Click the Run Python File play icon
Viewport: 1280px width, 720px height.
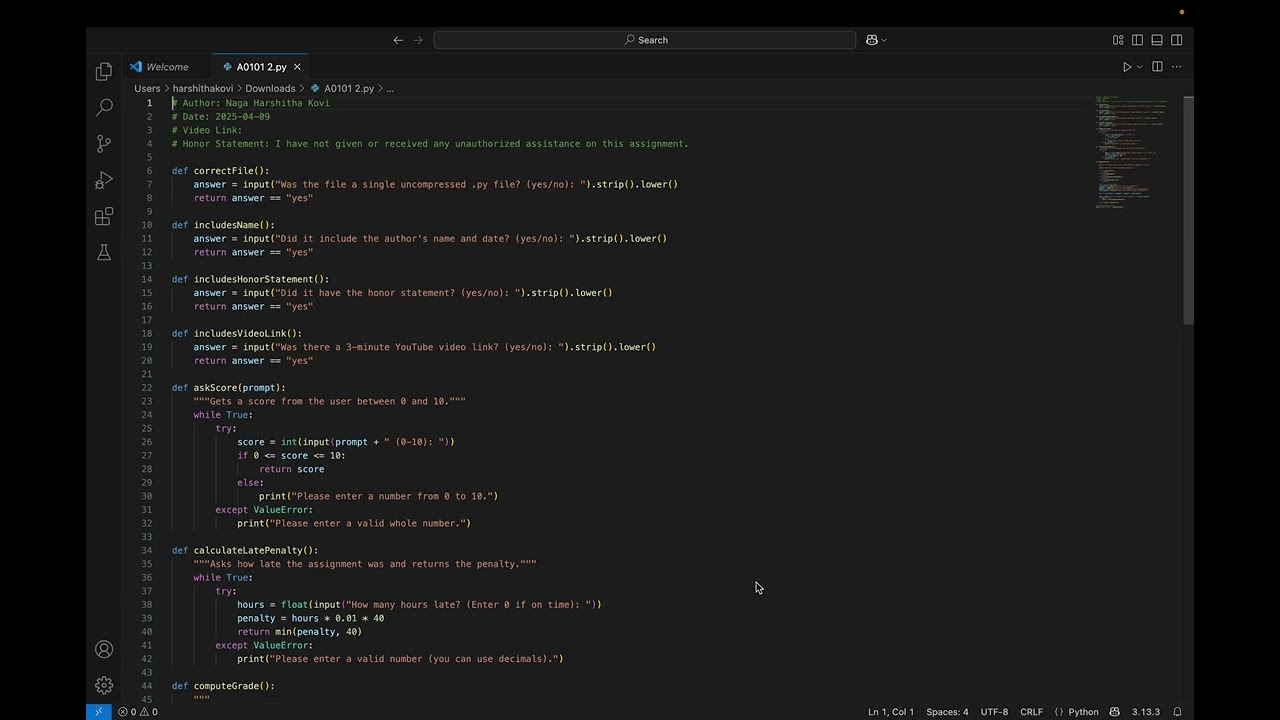pyautogui.click(x=1127, y=67)
